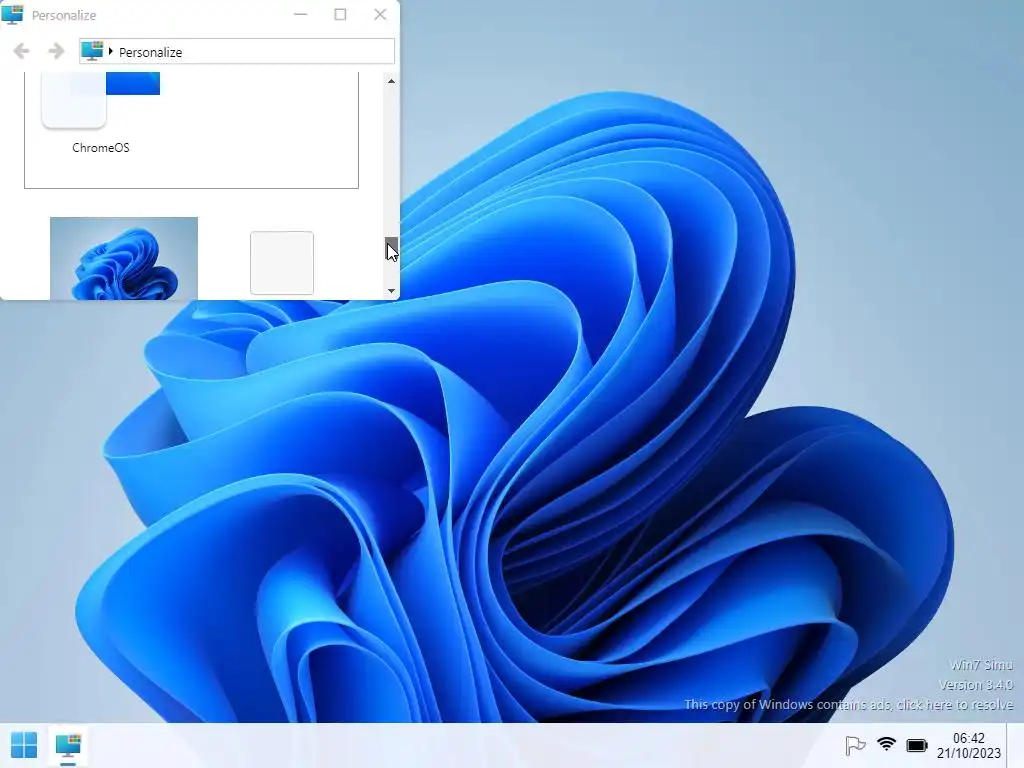Image resolution: width=1024 pixels, height=768 pixels.
Task: Click the ads watermark link to resolve
Action: click(848, 705)
